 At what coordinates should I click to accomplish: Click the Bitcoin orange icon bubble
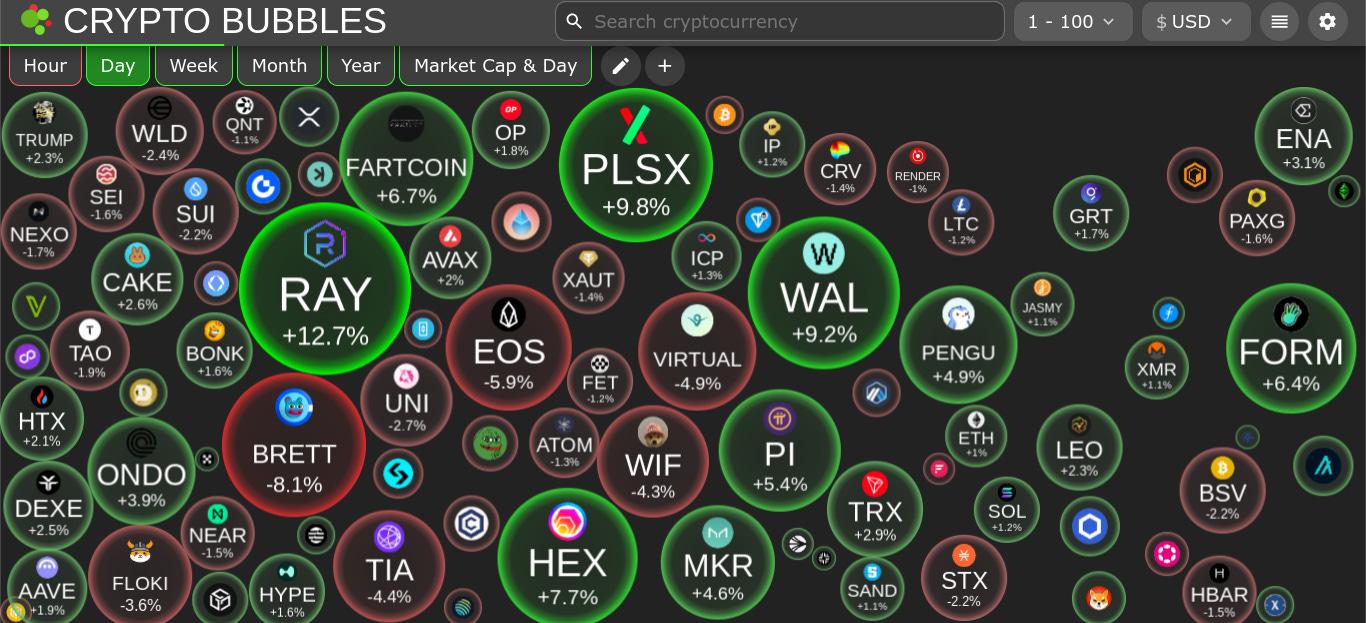[x=724, y=115]
